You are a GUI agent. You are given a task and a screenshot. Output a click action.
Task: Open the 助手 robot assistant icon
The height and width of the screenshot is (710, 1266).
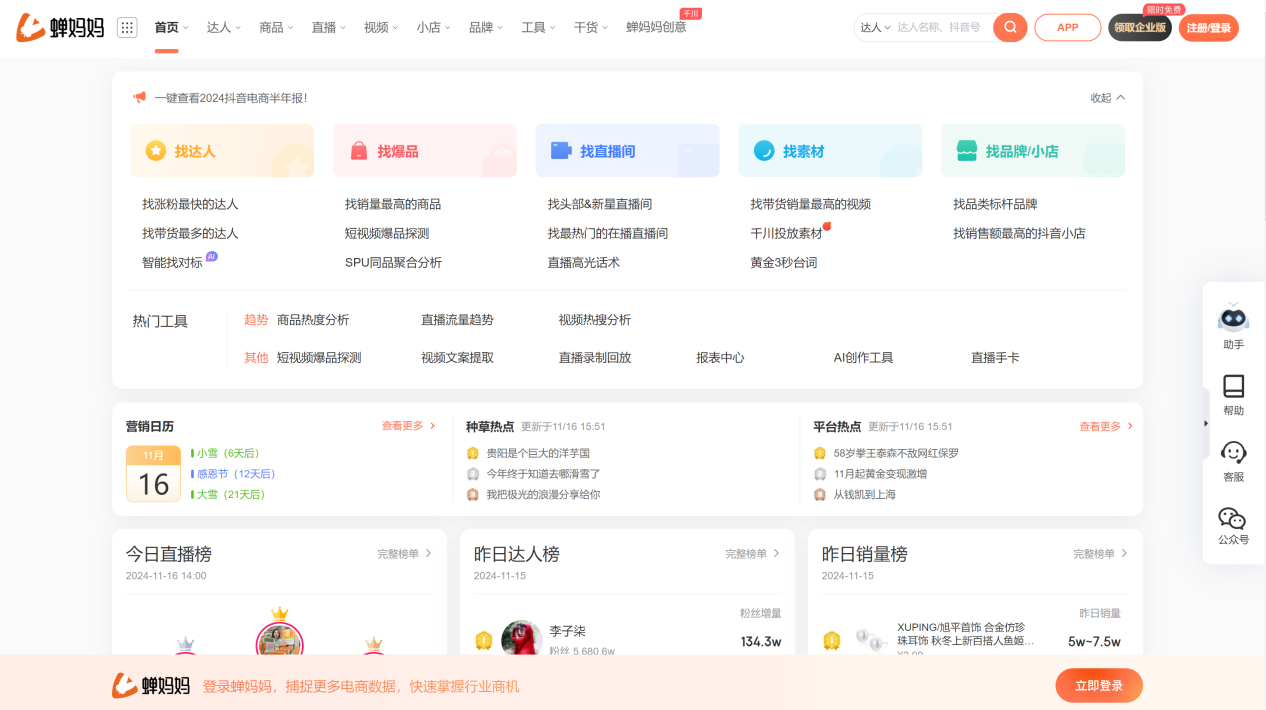pos(1233,318)
